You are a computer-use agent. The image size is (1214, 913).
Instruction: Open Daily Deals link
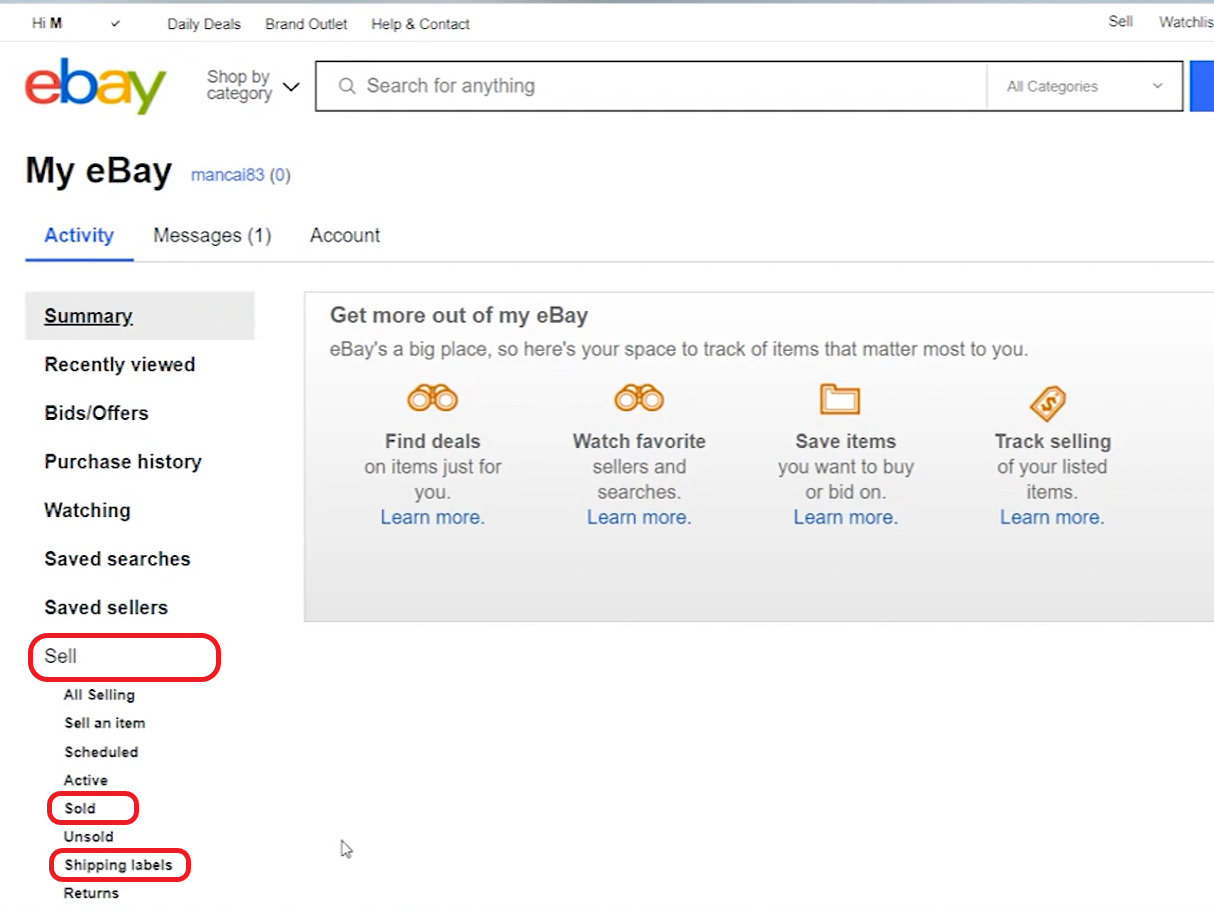pos(204,24)
